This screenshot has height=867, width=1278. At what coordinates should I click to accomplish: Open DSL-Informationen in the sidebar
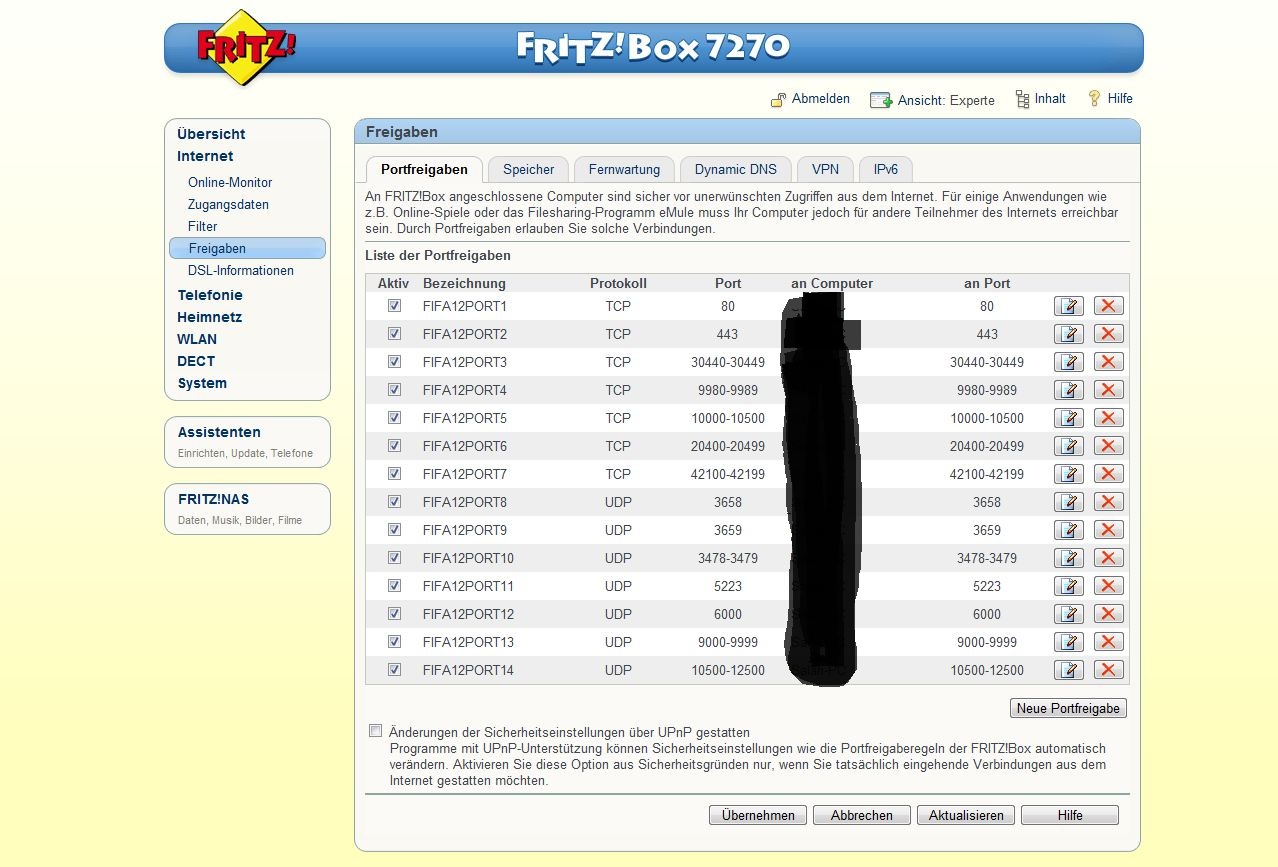241,270
